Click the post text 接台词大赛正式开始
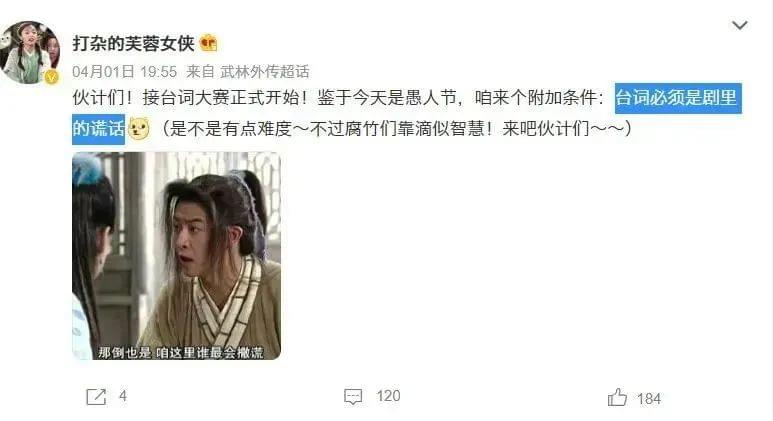Viewport: 773px width, 421px height. (x=221, y=98)
